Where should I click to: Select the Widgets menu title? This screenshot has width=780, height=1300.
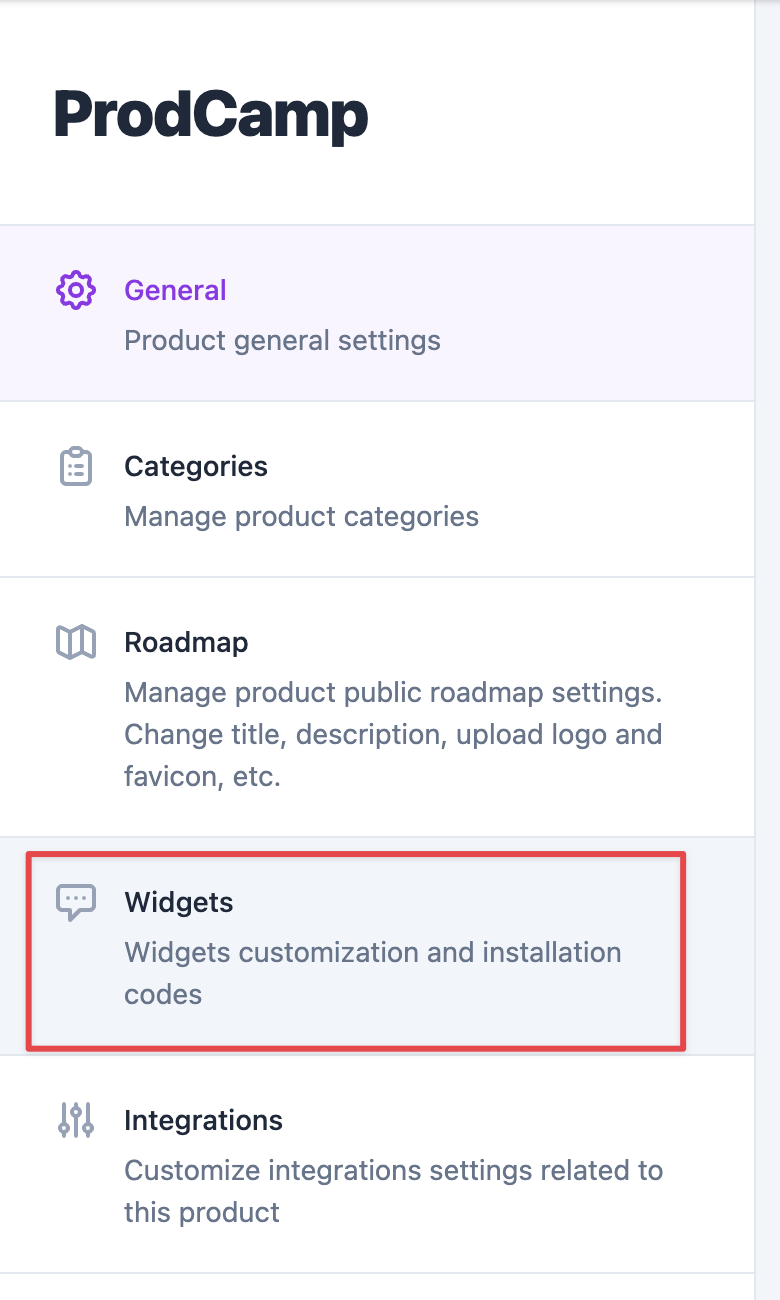tap(179, 902)
